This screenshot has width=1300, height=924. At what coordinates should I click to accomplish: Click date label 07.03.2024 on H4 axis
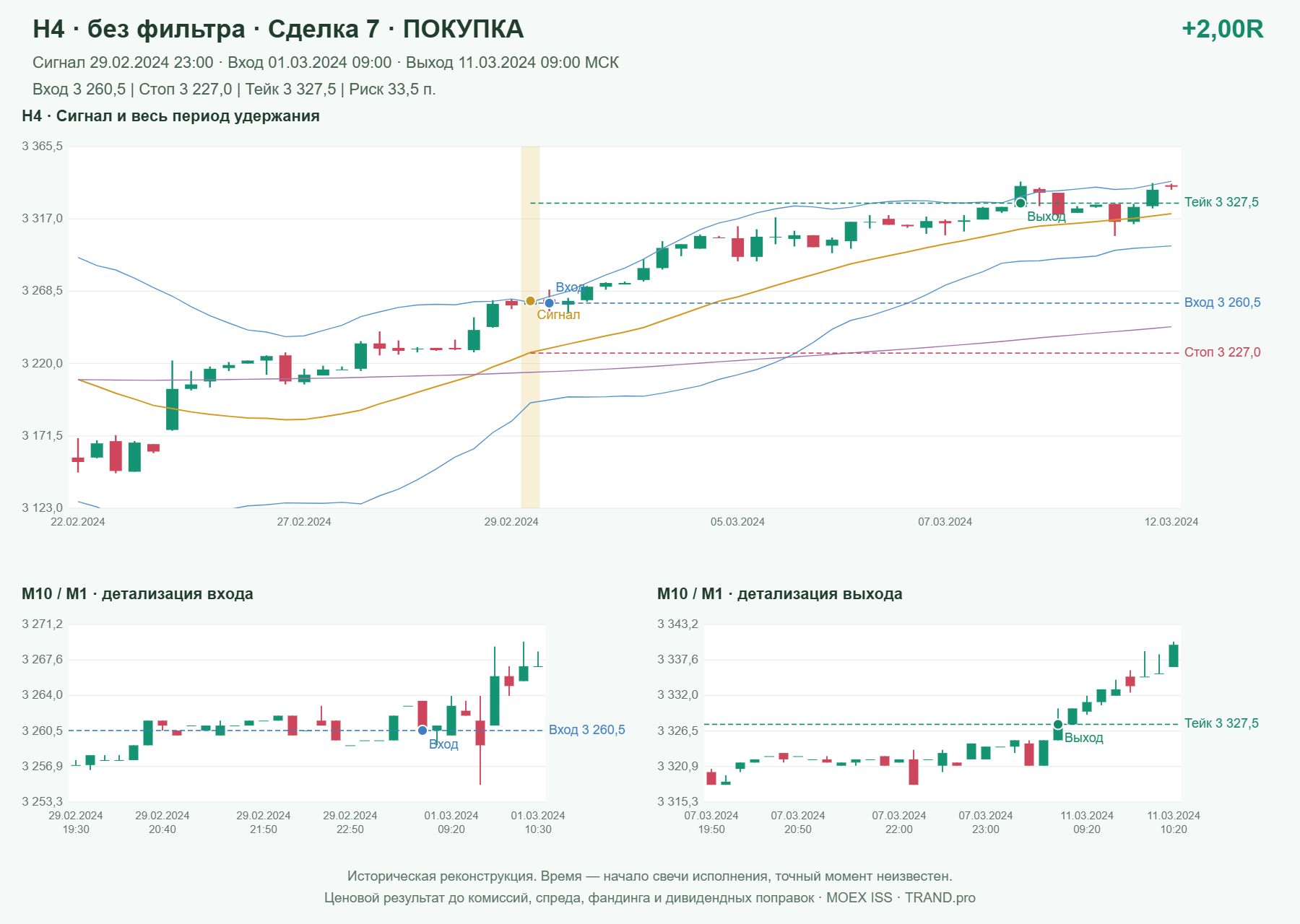click(945, 522)
